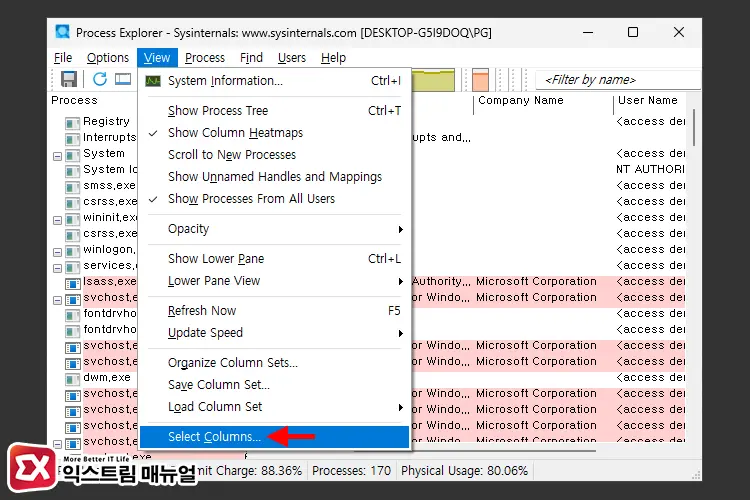
Task: Sort by Process column header
Action: pos(74,100)
